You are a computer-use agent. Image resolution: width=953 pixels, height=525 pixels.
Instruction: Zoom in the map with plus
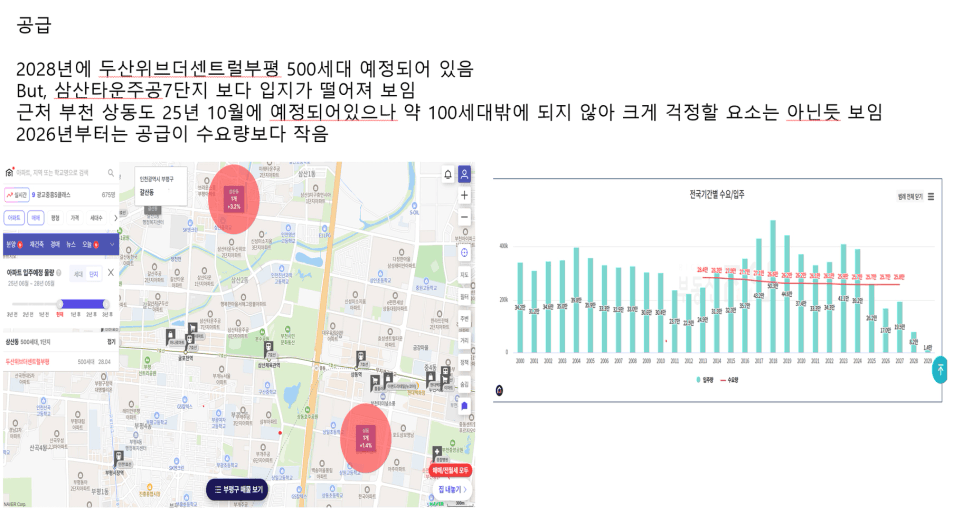pos(464,196)
